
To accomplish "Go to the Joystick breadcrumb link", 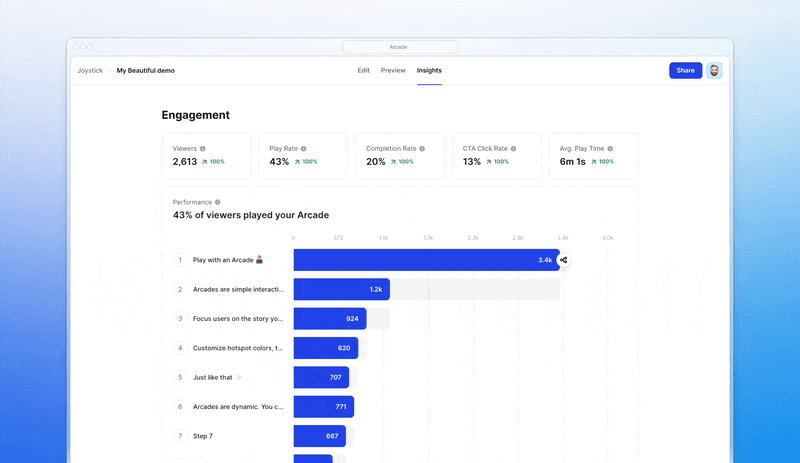I will (x=90, y=70).
